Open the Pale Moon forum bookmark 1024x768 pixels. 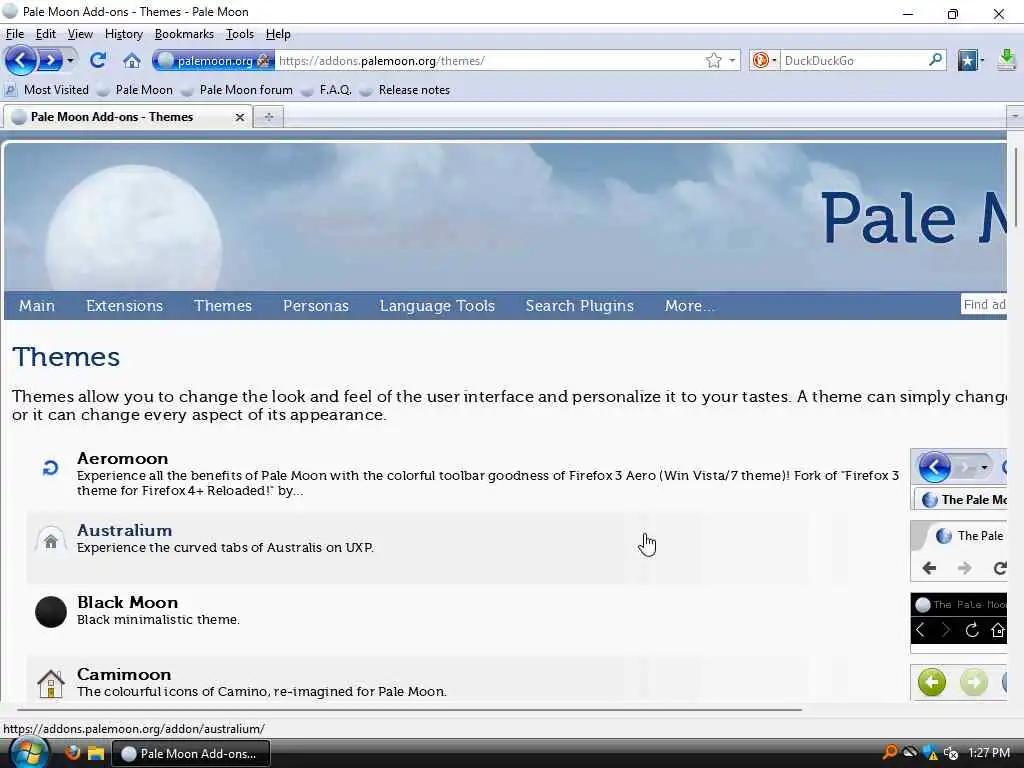237,90
